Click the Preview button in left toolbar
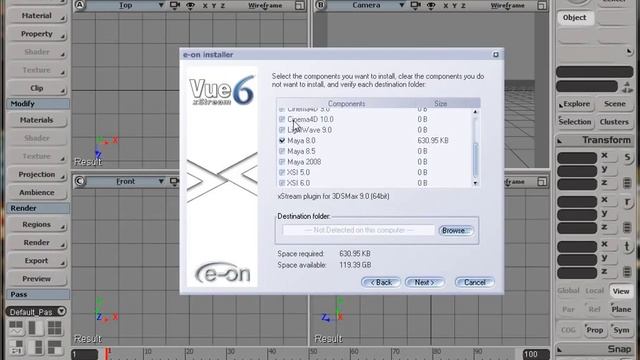640x360 pixels. coord(37,279)
